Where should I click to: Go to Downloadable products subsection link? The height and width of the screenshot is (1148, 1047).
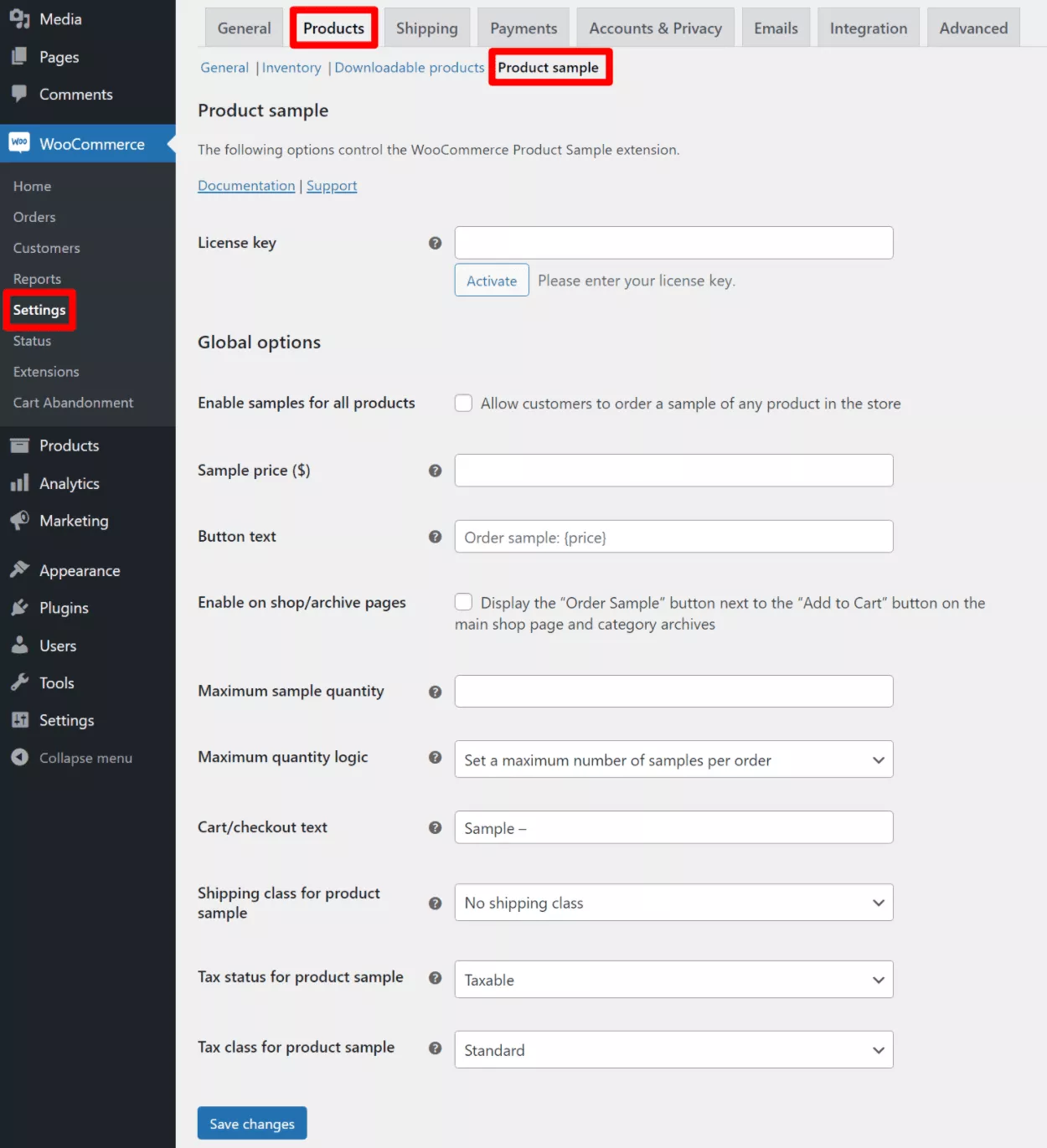click(410, 67)
